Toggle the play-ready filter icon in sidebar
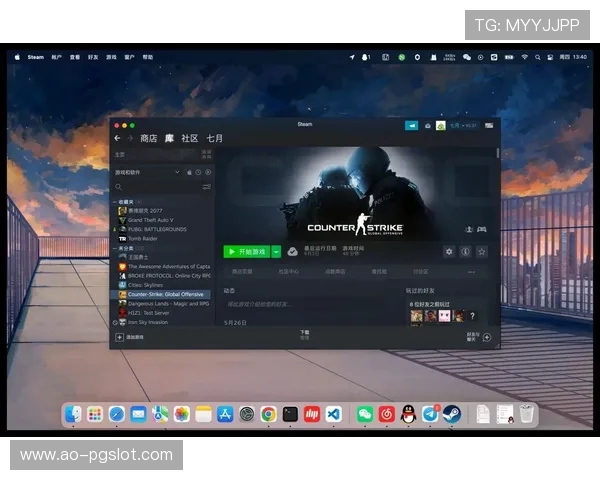The height and width of the screenshot is (480, 600). [x=206, y=172]
